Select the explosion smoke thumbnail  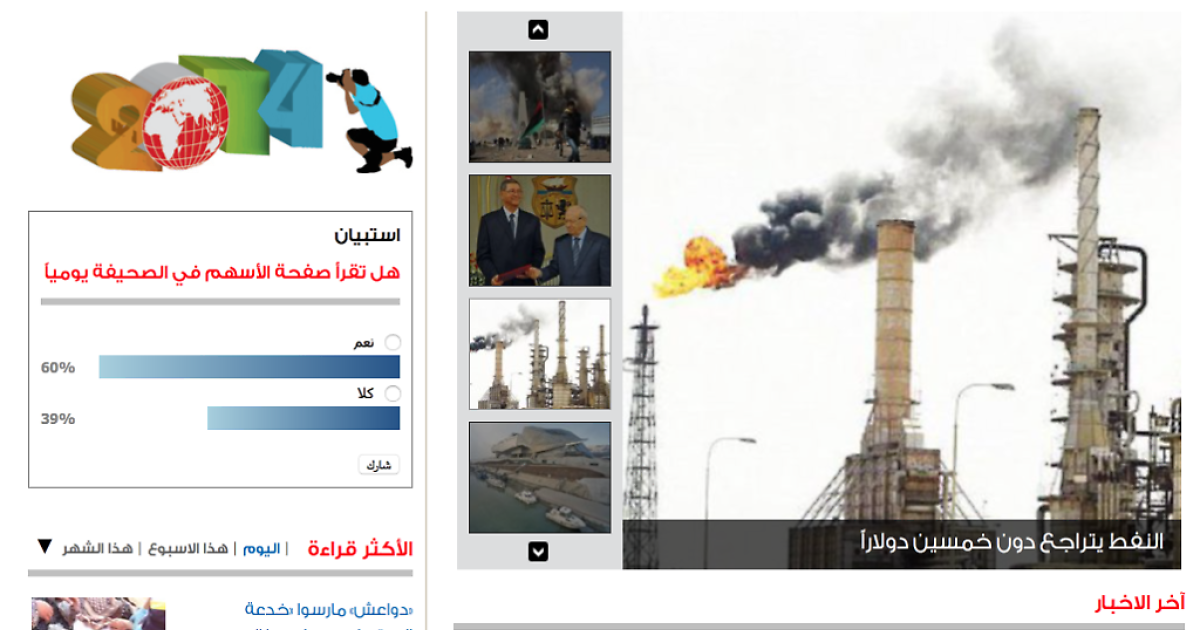[x=540, y=107]
